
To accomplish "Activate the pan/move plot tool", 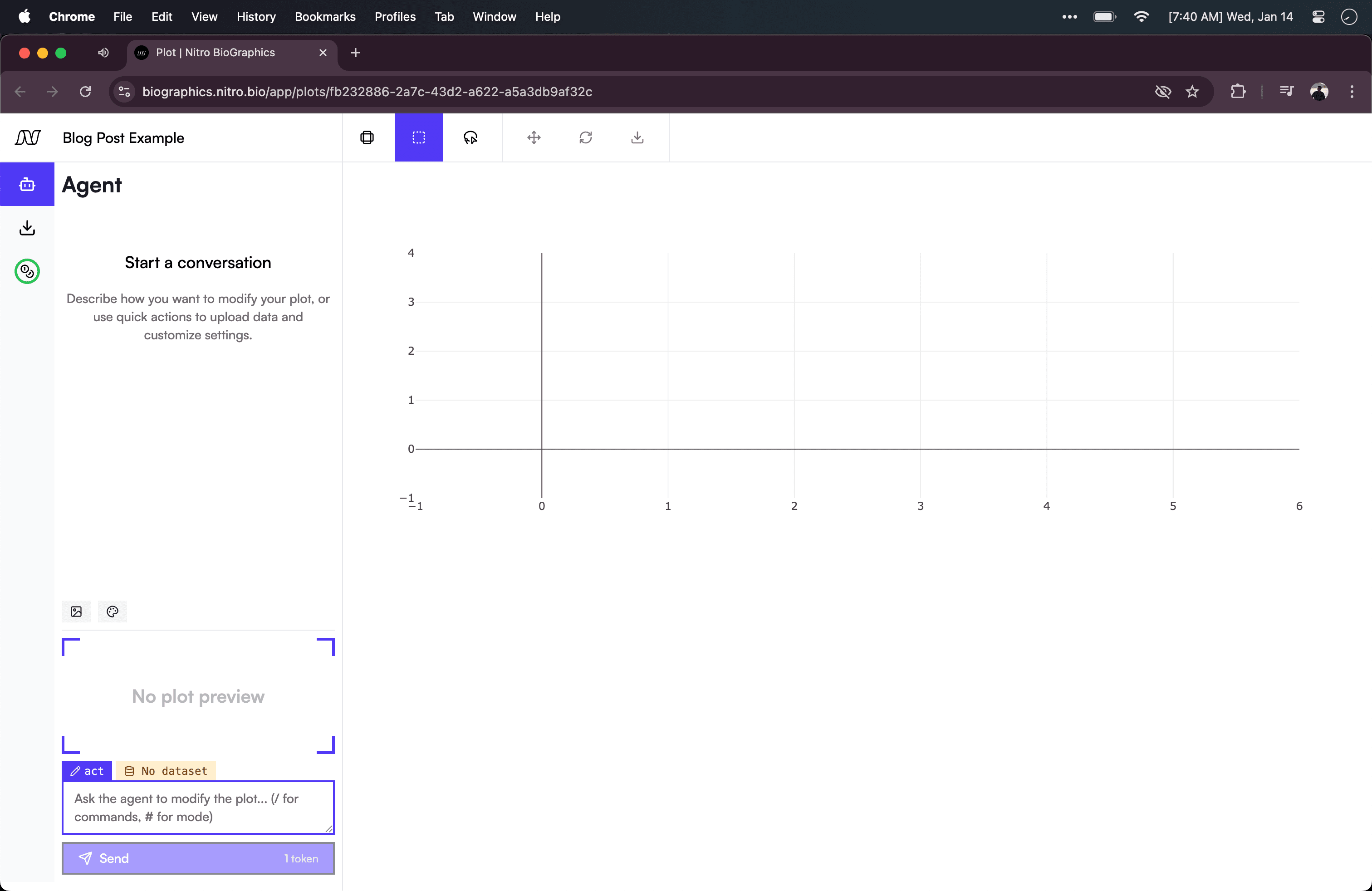I will pos(533,138).
